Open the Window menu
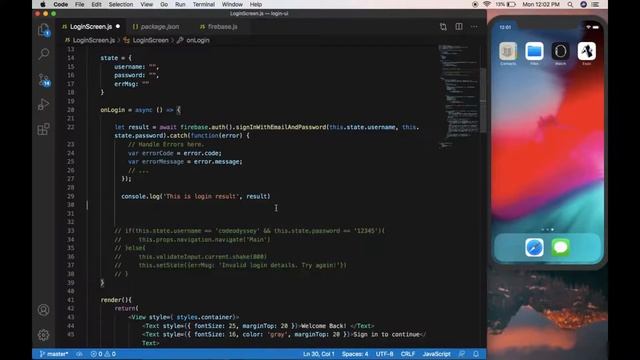The height and width of the screenshot is (360, 640). (x=232, y=4)
